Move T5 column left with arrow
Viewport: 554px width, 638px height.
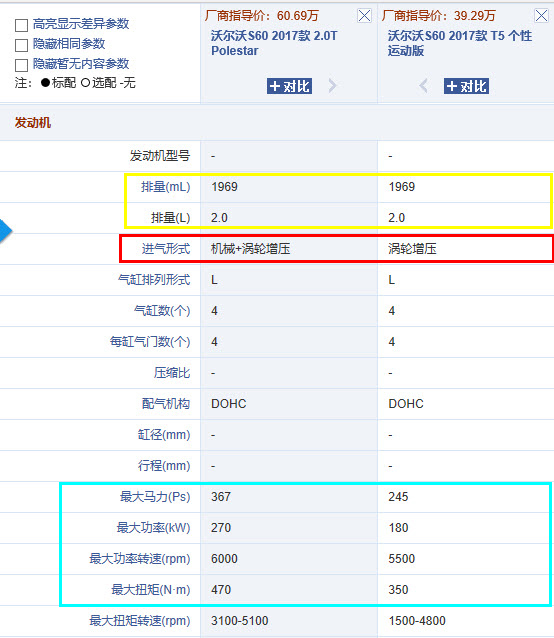pyautogui.click(x=423, y=86)
